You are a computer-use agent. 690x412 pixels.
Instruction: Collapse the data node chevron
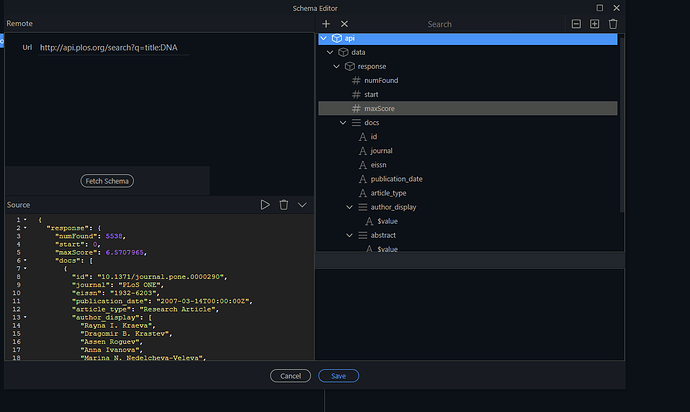[x=330, y=52]
